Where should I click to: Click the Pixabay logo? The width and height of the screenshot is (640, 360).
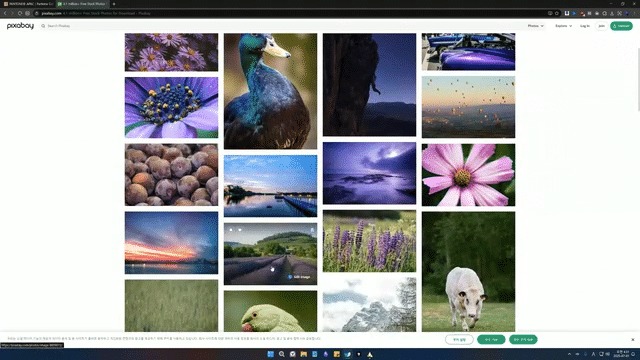click(20, 26)
